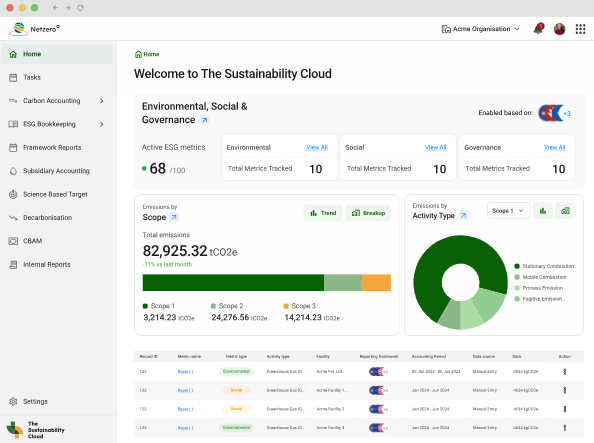The width and height of the screenshot is (594, 443).
Task: Click the Home house icon in sidebar
Action: [x=13, y=54]
